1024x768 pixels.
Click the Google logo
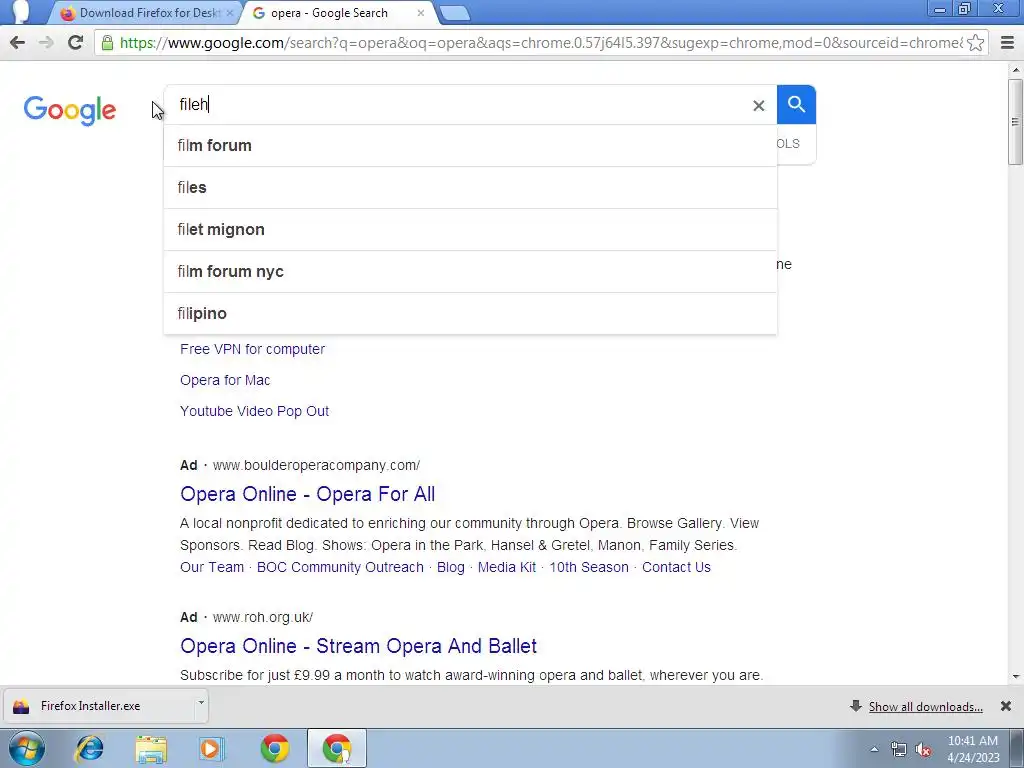pos(70,110)
